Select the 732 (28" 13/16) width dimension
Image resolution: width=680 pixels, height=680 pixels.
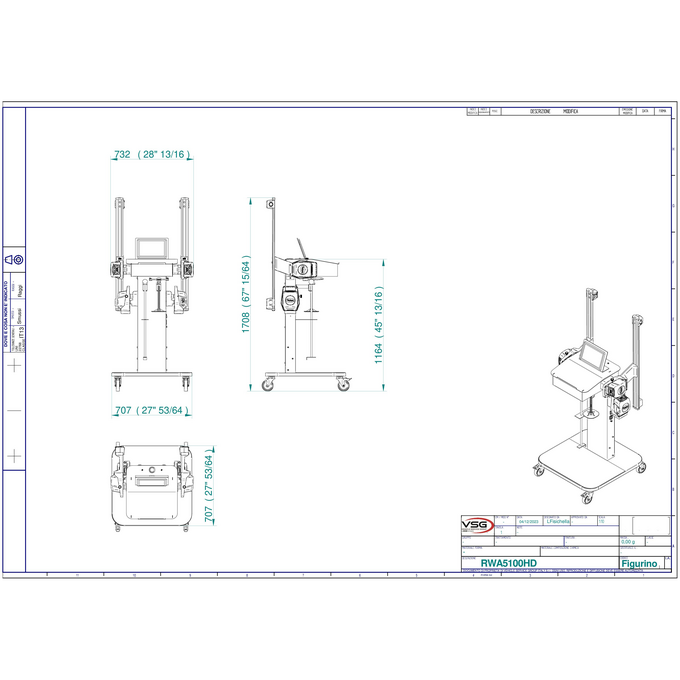(x=151, y=155)
